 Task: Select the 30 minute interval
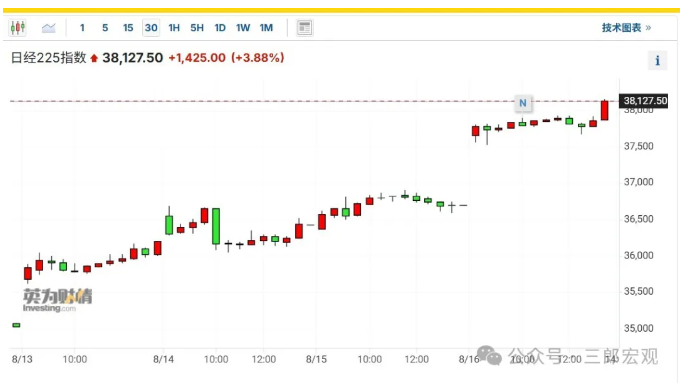(x=151, y=28)
